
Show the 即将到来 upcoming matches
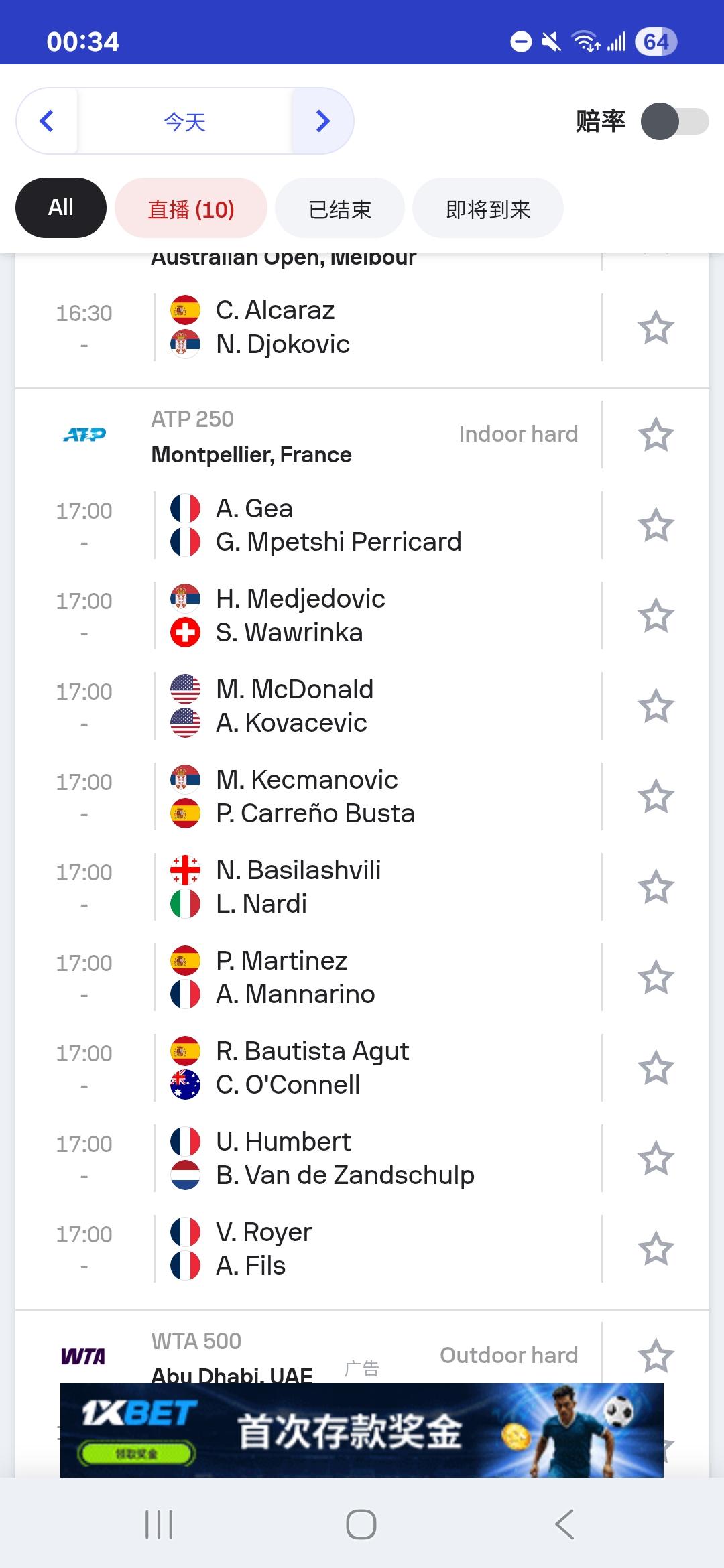pyautogui.click(x=487, y=208)
